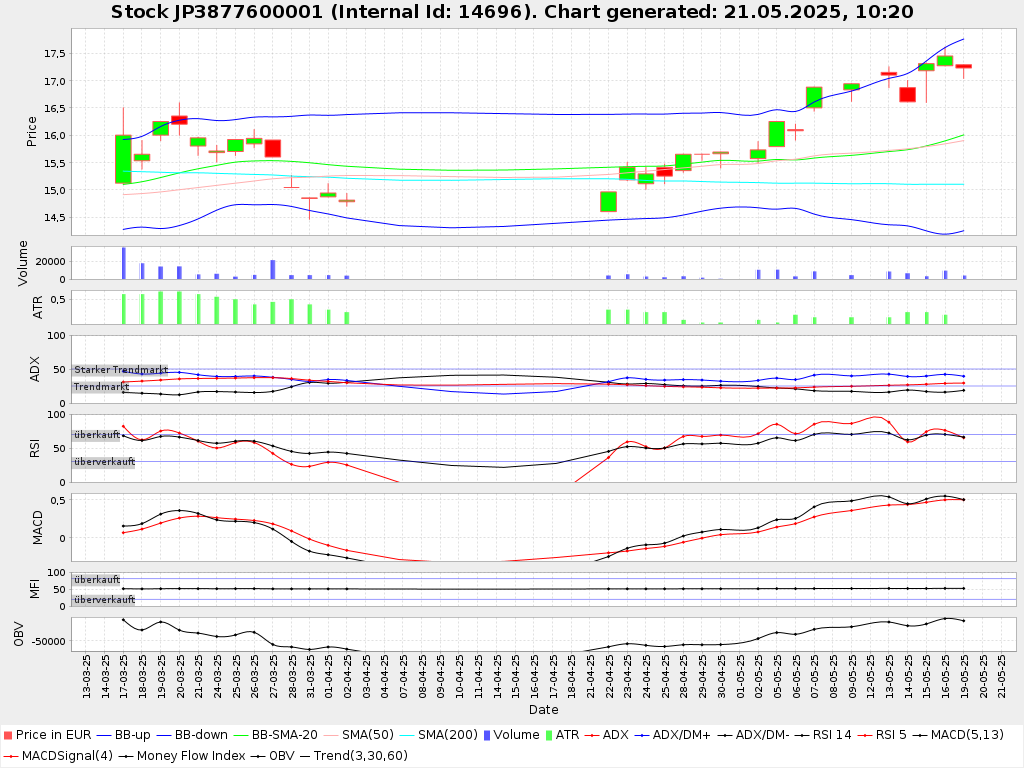Click the -50000 OBV axis tick
The width and height of the screenshot is (1024, 768).
click(48, 641)
